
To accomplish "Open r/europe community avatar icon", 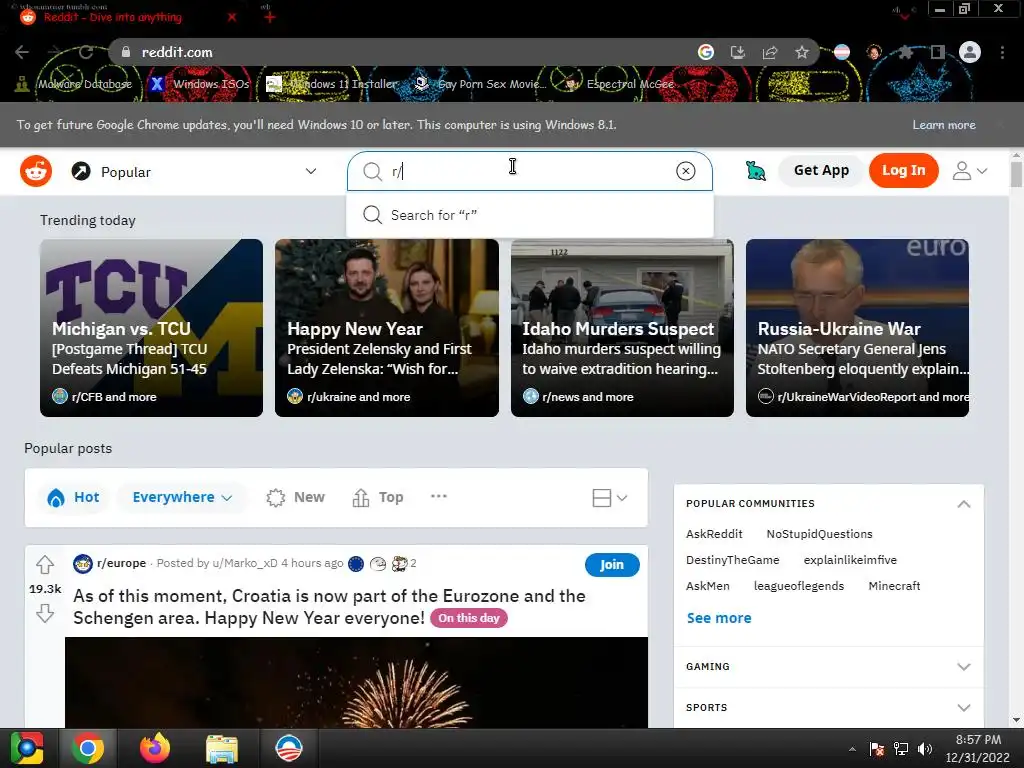I will tap(83, 564).
